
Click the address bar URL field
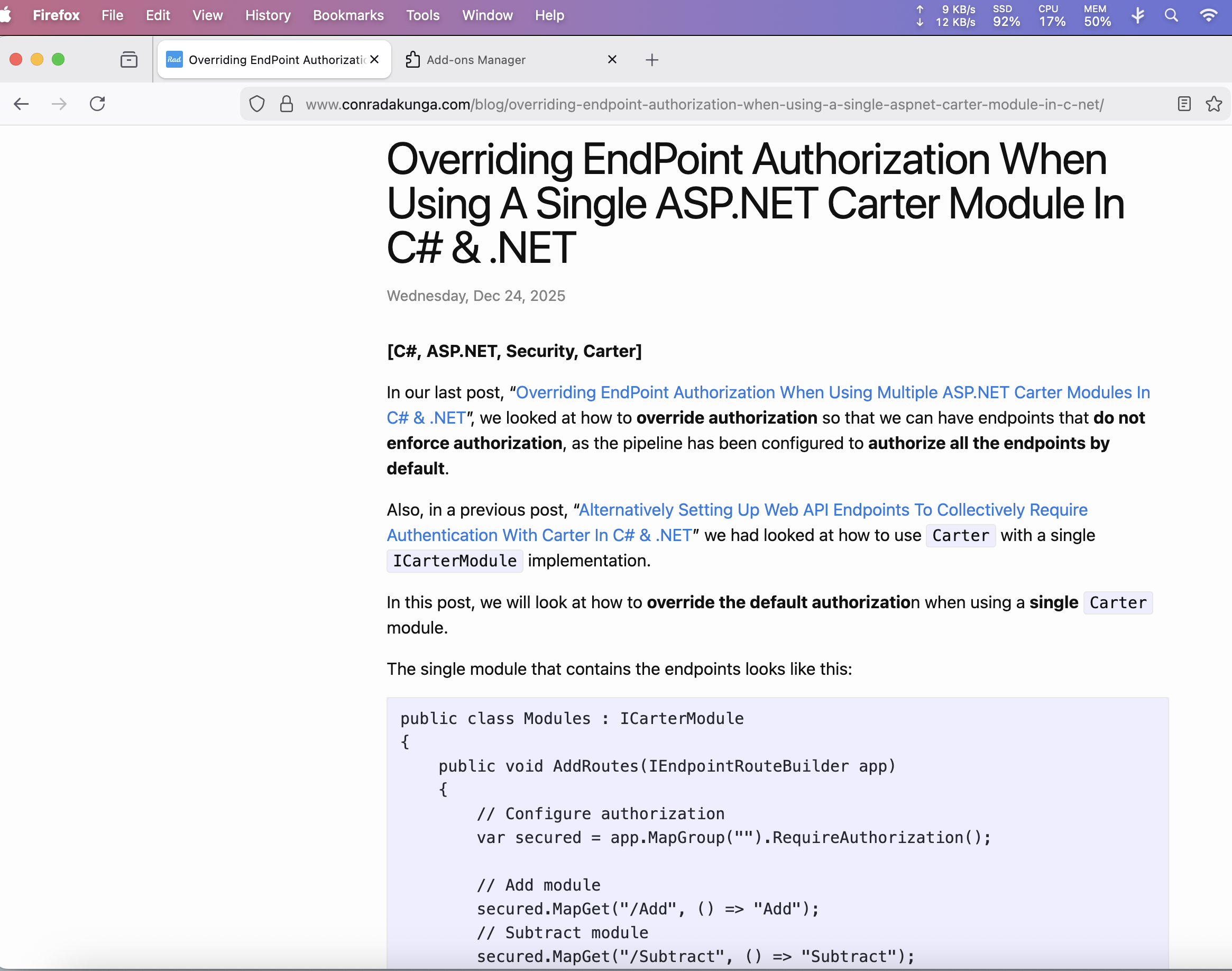click(x=705, y=104)
